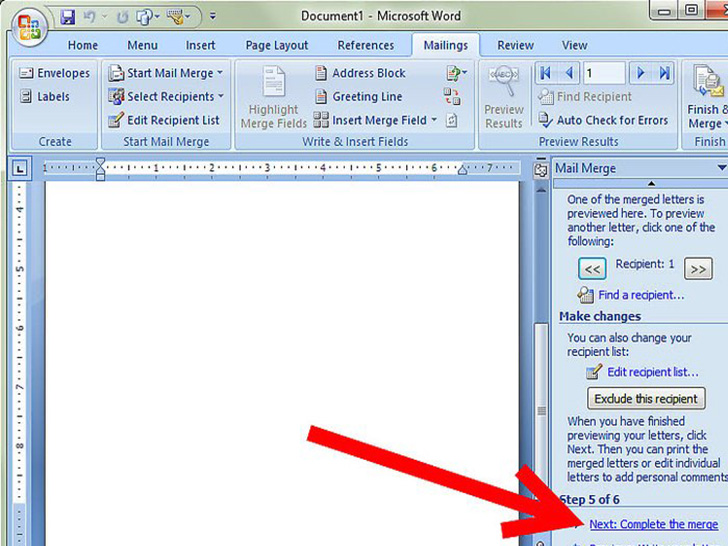Click the ruler toggle icon above scrollbar

pyautogui.click(x=540, y=170)
